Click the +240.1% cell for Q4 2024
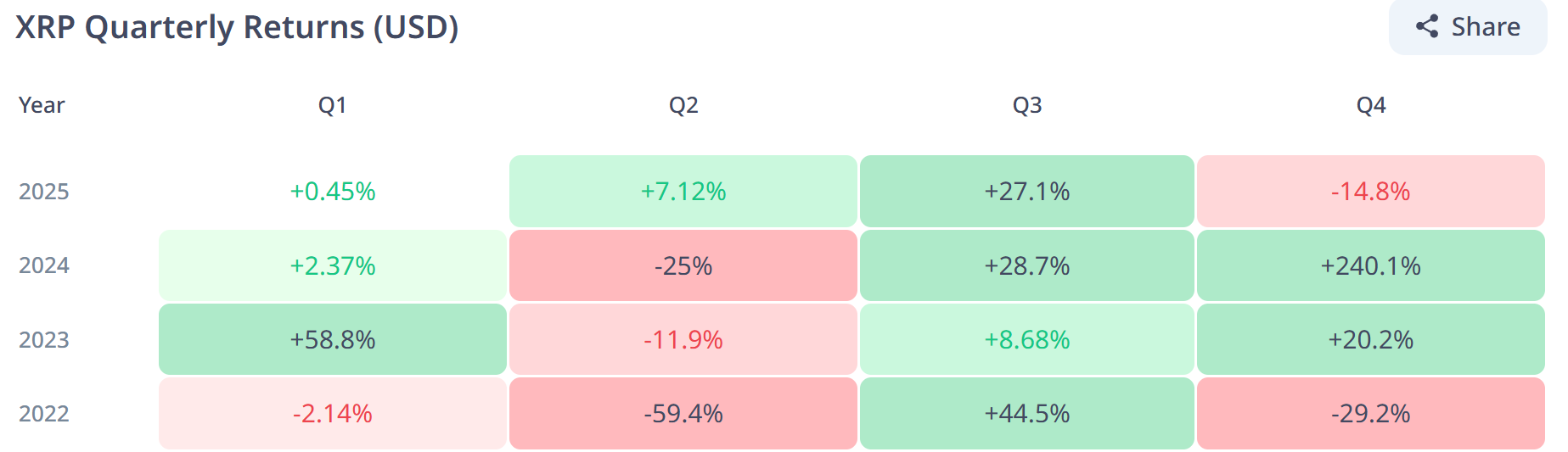Screen dimensions: 1568x452 tap(1370, 265)
